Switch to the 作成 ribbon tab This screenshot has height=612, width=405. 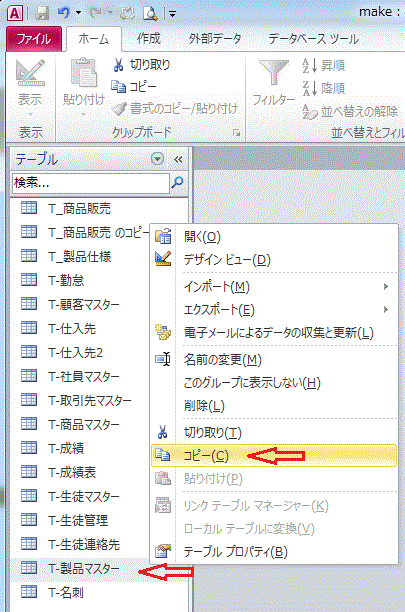coord(149,39)
